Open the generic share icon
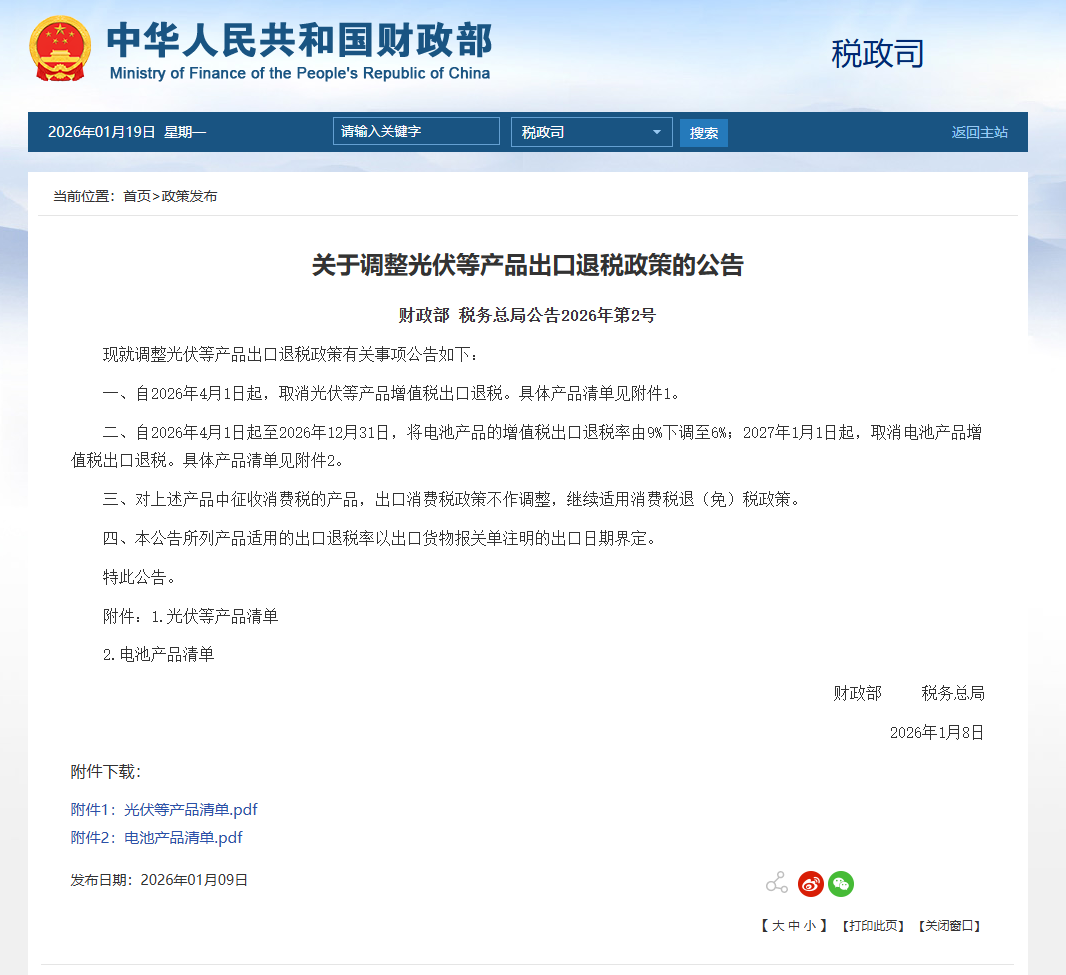Viewport: 1066px width, 975px height. 776,883
